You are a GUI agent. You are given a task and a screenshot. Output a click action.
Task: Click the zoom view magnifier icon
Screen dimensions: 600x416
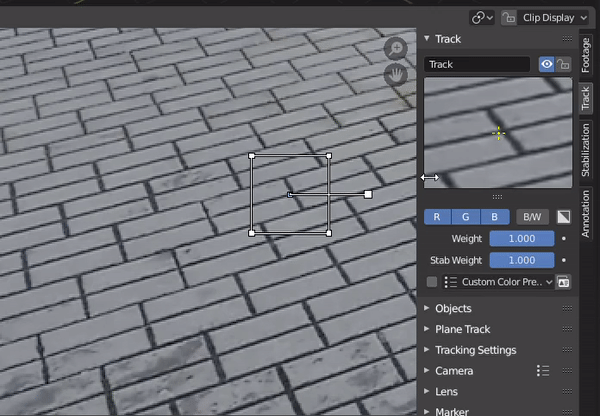(397, 49)
